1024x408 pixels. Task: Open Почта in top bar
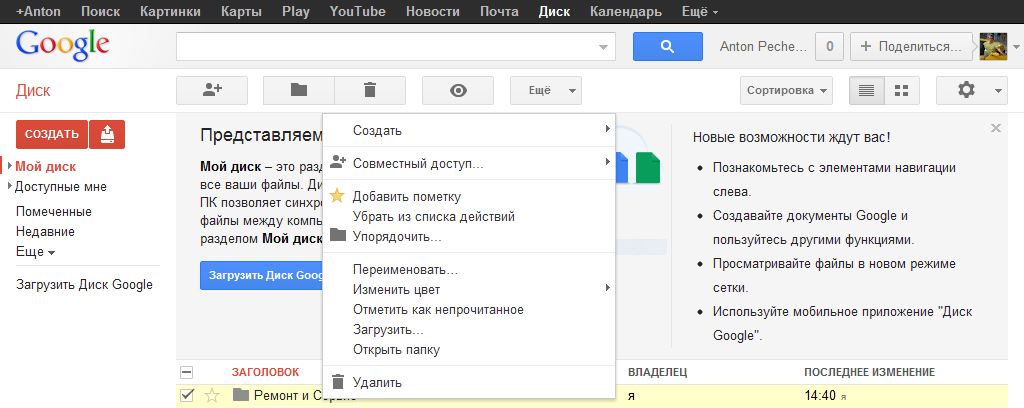(499, 12)
